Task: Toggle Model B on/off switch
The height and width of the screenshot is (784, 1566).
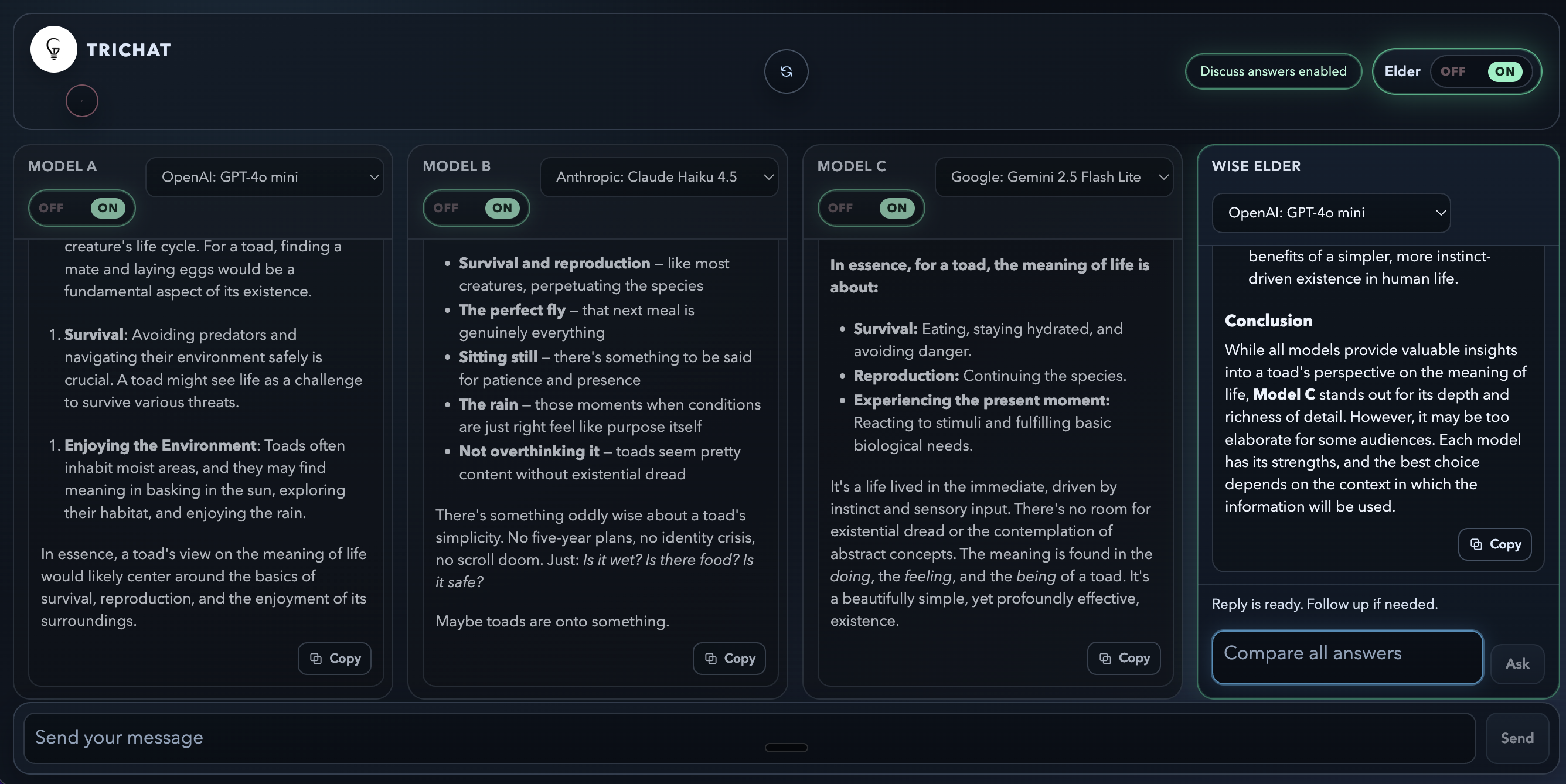Action: [x=476, y=208]
